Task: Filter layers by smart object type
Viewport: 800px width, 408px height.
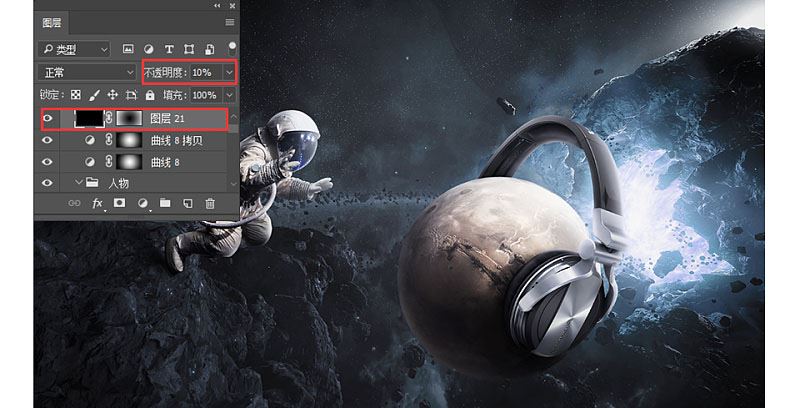Action: click(x=209, y=49)
